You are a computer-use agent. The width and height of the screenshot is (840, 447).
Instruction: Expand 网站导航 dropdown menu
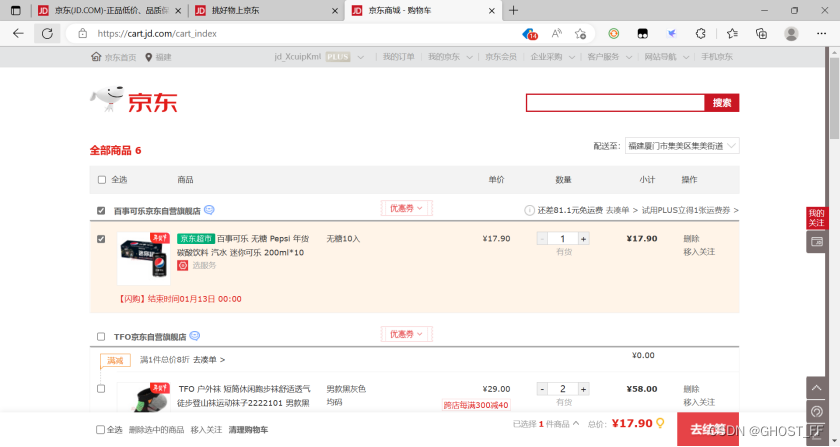click(686, 57)
